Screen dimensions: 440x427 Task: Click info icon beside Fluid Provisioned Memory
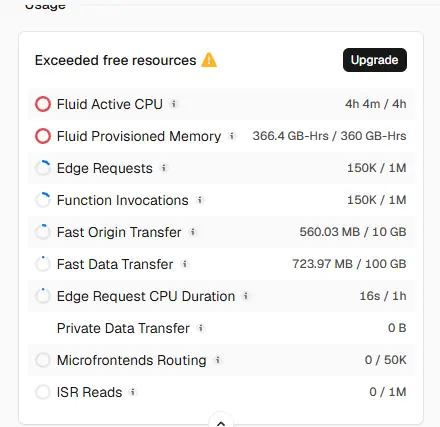tap(232, 136)
